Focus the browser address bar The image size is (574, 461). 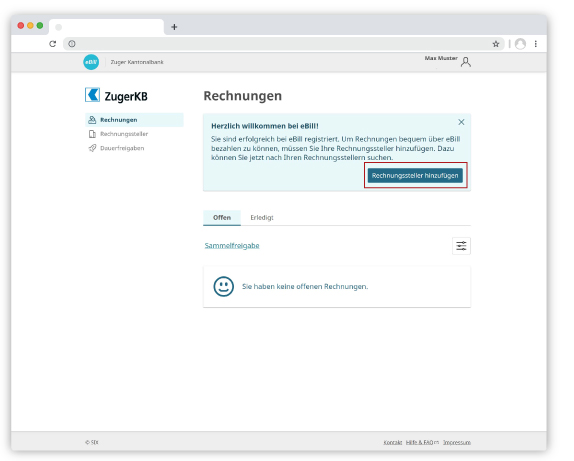click(x=282, y=44)
